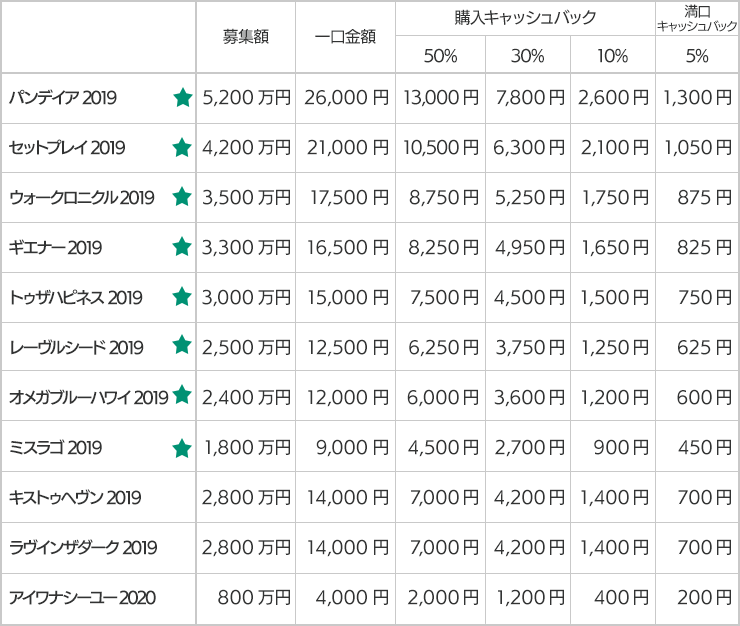This screenshot has width=740, height=626.
Task: Click the 1,800 万円 cell
Action: (247, 448)
